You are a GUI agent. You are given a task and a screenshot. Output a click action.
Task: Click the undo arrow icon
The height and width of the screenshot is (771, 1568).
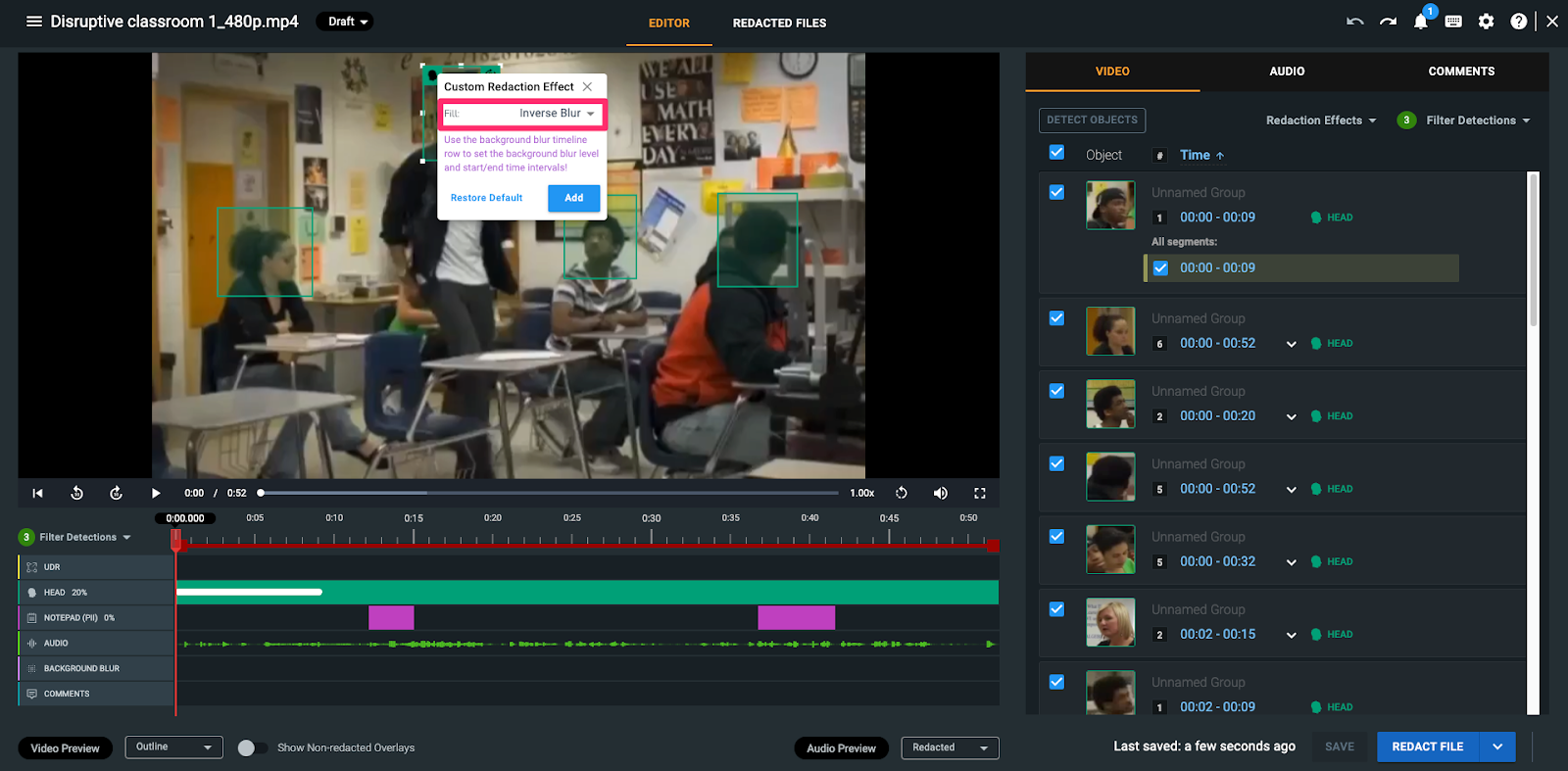pyautogui.click(x=1355, y=22)
